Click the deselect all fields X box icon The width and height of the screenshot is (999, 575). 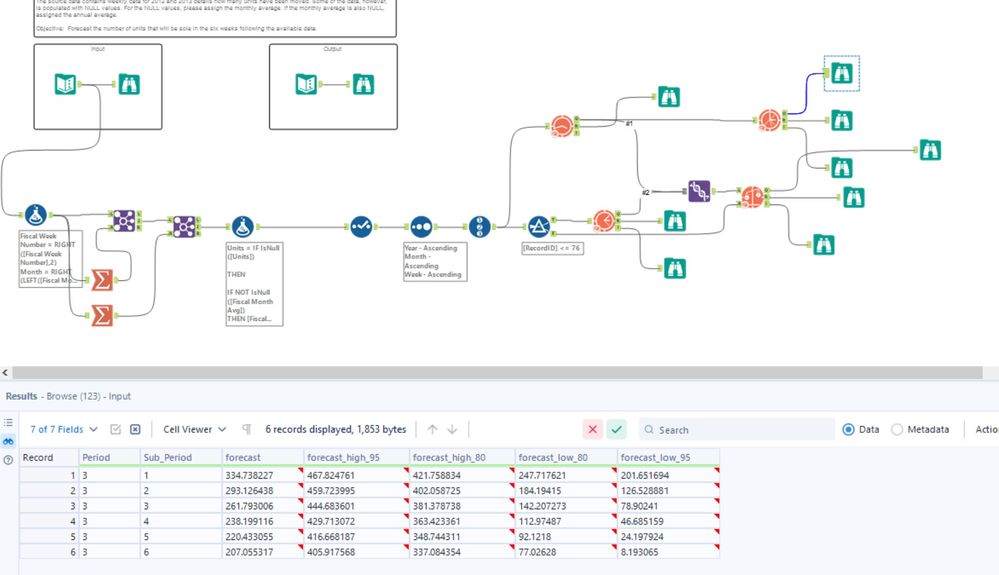point(135,430)
